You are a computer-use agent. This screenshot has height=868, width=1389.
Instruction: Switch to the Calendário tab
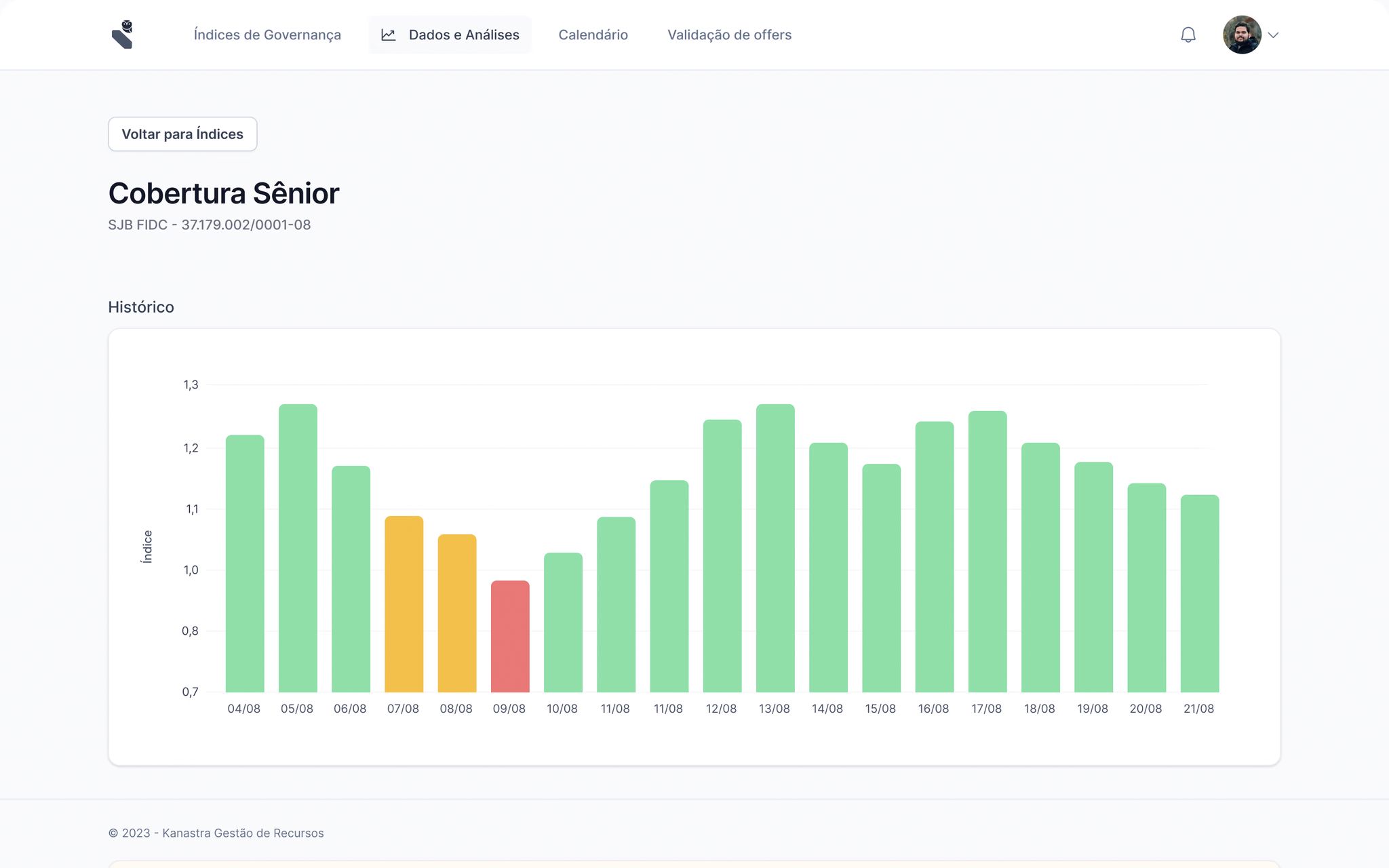coord(593,35)
